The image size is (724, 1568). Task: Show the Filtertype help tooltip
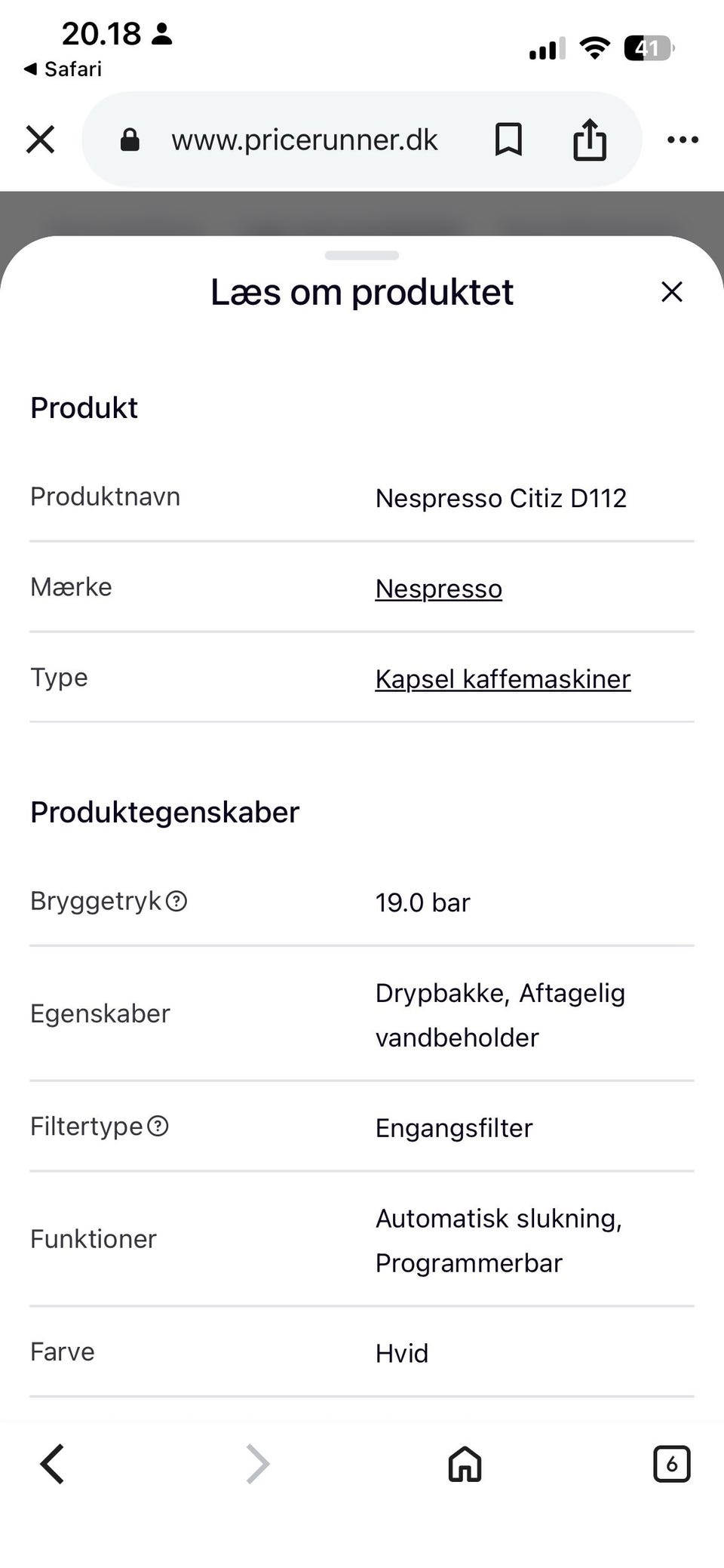pyautogui.click(x=158, y=1127)
